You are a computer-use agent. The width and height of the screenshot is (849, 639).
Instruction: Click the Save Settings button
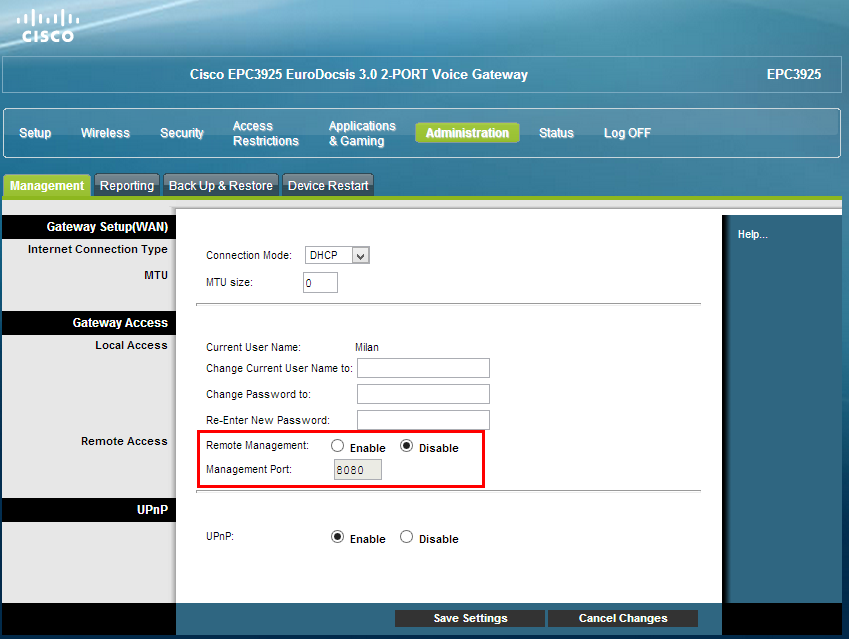click(470, 618)
